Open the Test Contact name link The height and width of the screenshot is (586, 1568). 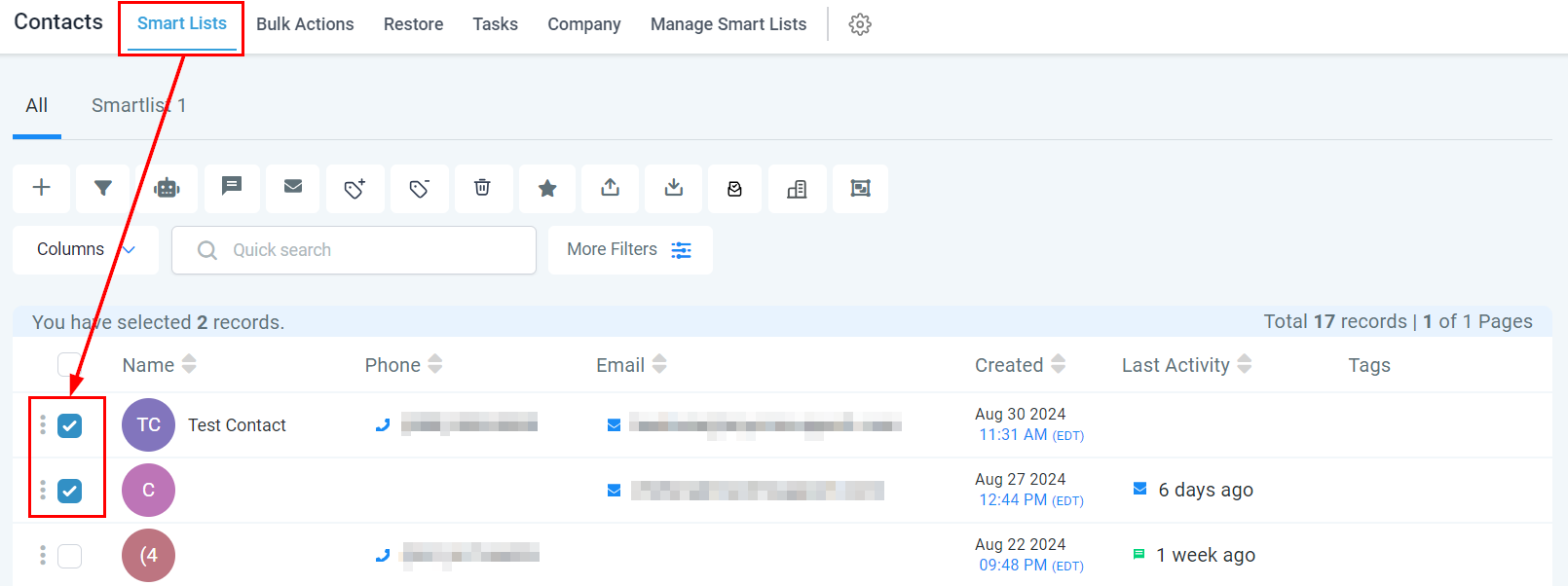click(237, 425)
